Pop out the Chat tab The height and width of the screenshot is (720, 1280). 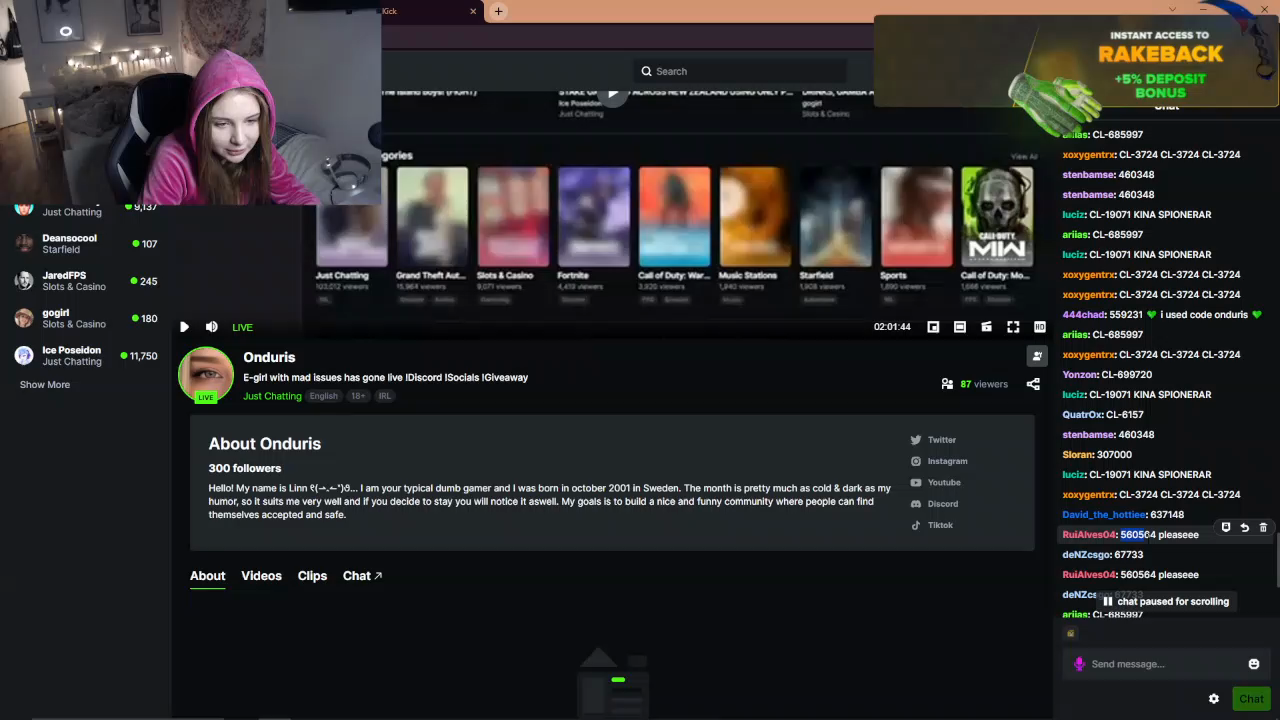[x=362, y=576]
